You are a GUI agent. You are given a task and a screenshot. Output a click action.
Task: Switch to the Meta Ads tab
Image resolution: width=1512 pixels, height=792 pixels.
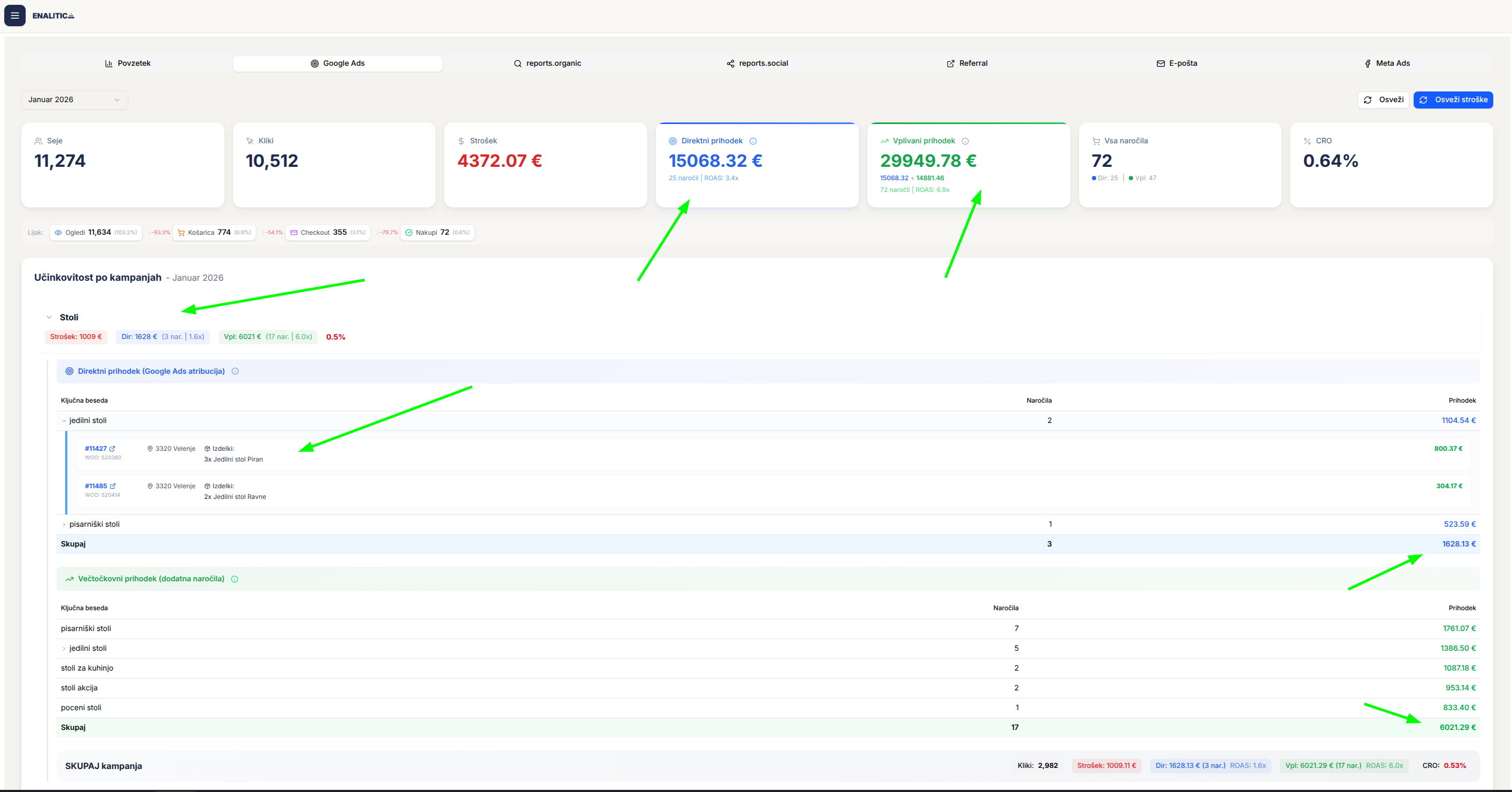[x=1387, y=64]
